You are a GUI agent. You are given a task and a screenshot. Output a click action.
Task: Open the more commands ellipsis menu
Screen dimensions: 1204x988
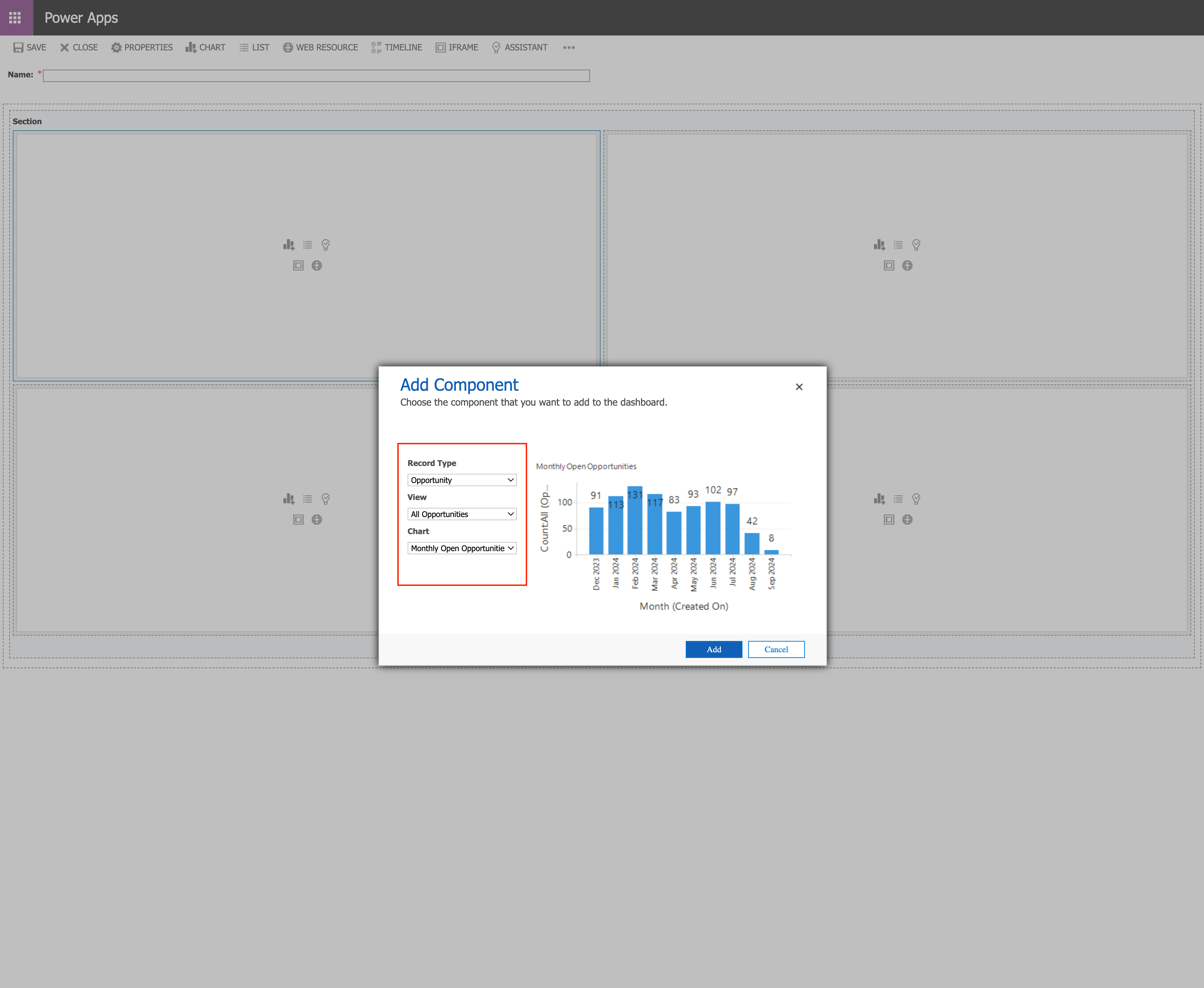pyautogui.click(x=568, y=47)
